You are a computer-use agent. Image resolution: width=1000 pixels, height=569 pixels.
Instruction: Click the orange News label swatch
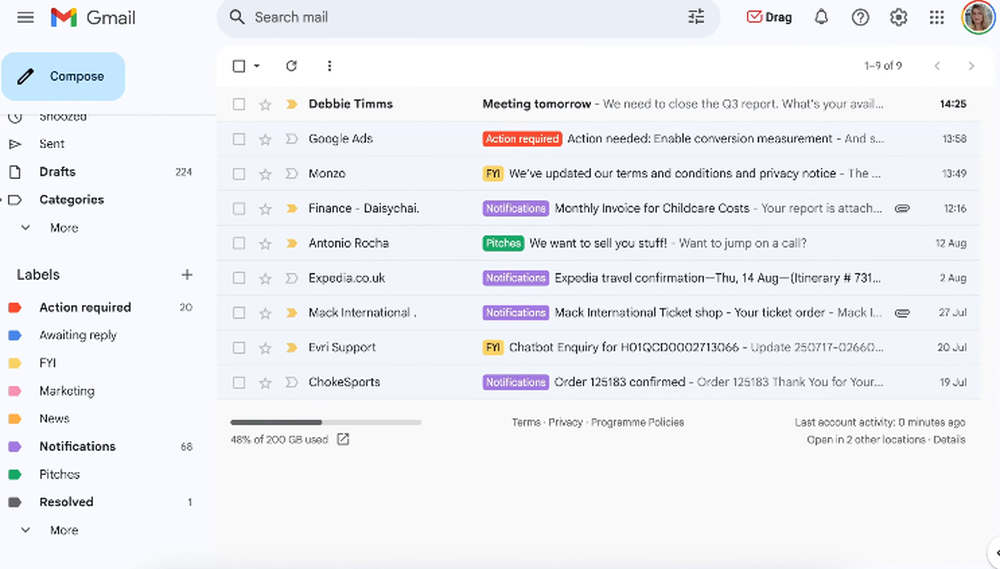point(15,418)
